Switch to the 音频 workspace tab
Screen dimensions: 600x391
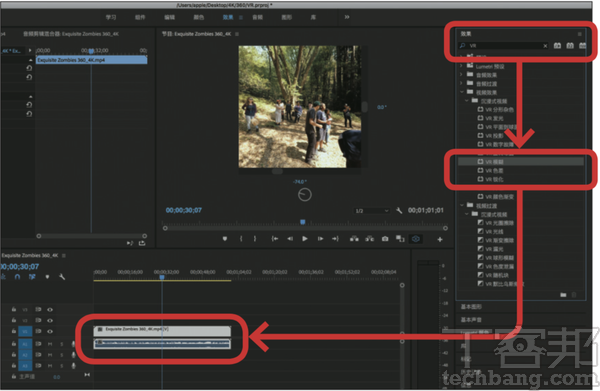point(258,17)
